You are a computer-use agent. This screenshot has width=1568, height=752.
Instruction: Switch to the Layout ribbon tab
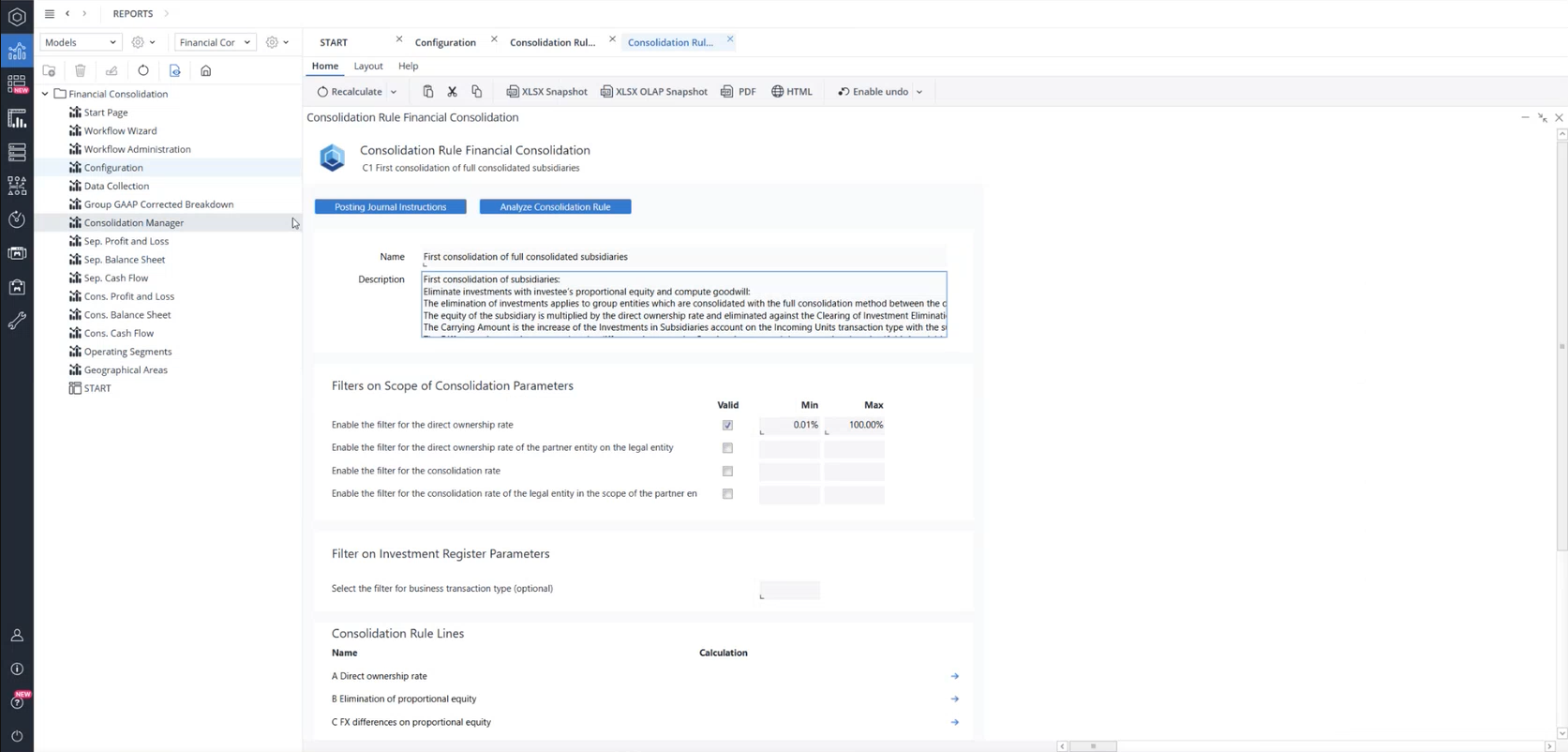tap(368, 67)
